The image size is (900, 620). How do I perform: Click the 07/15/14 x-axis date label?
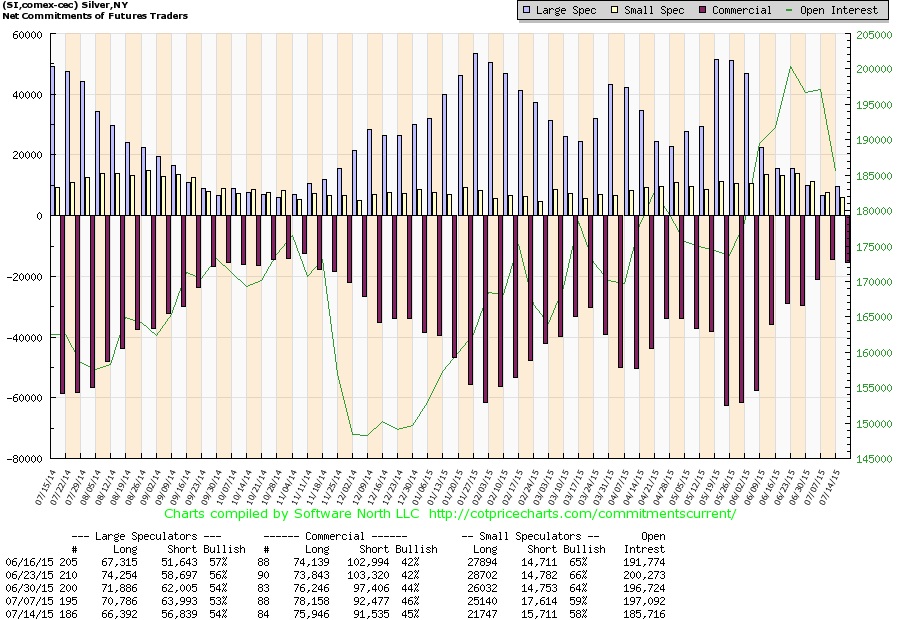[45, 487]
